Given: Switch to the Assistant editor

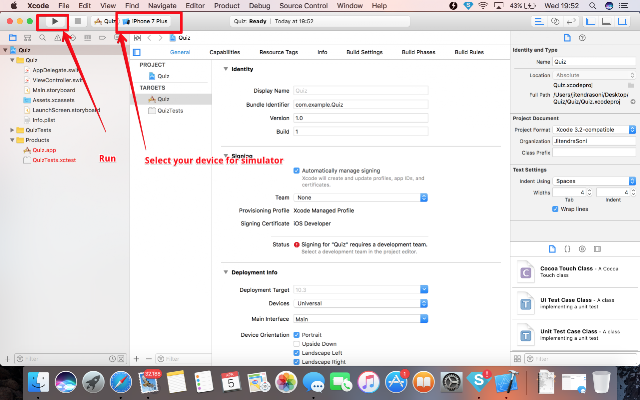Looking at the screenshot, I should click(555, 21).
